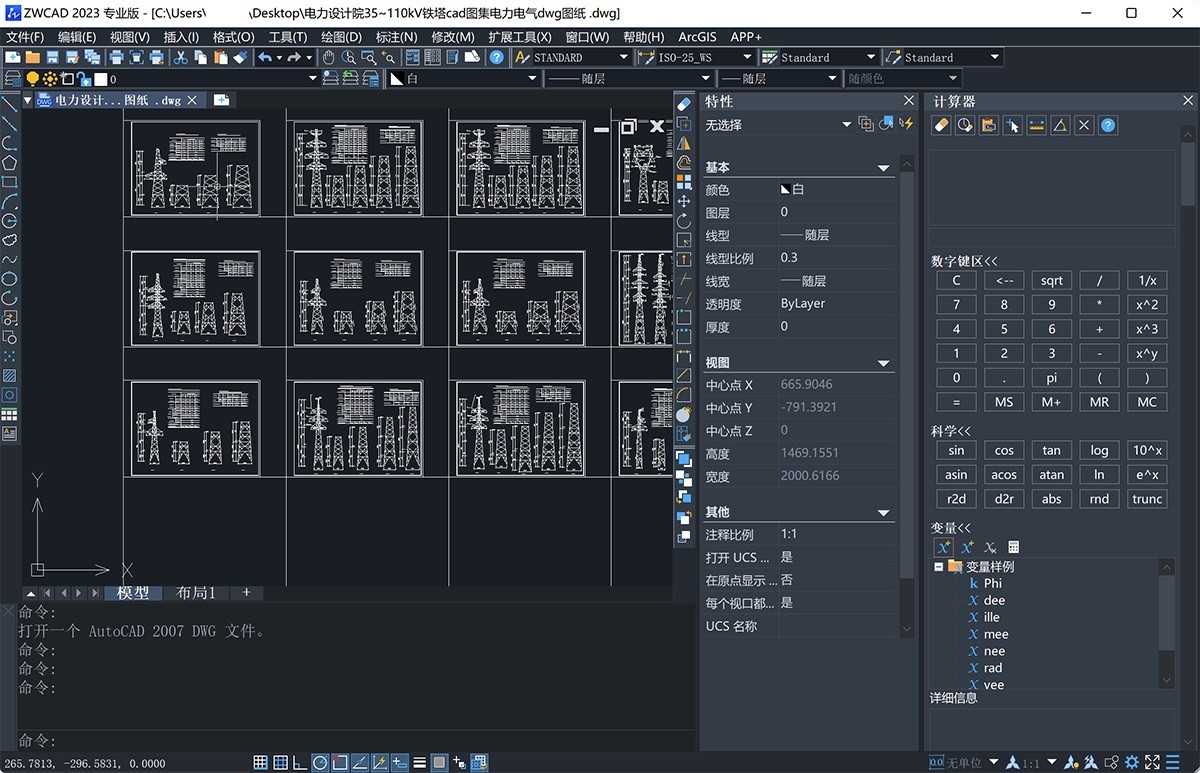Click the ruler measurement icon in 计算器 panel
This screenshot has height=773, width=1200.
(1037, 125)
